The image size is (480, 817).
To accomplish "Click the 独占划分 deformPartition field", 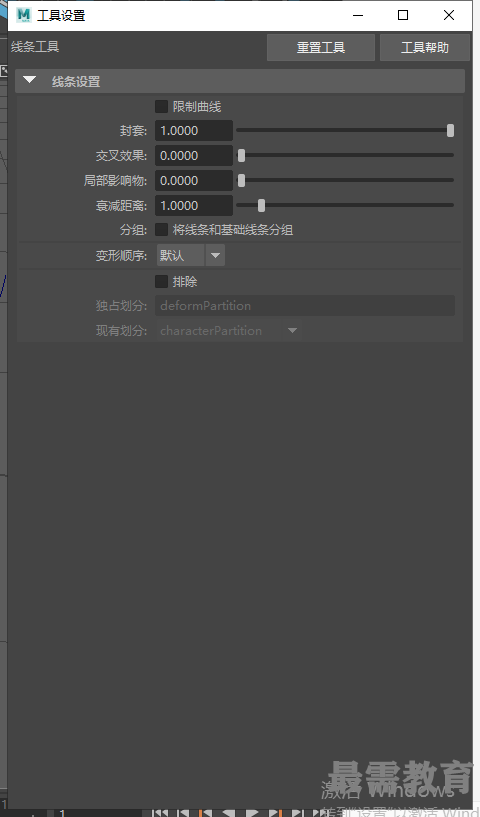I will point(305,305).
